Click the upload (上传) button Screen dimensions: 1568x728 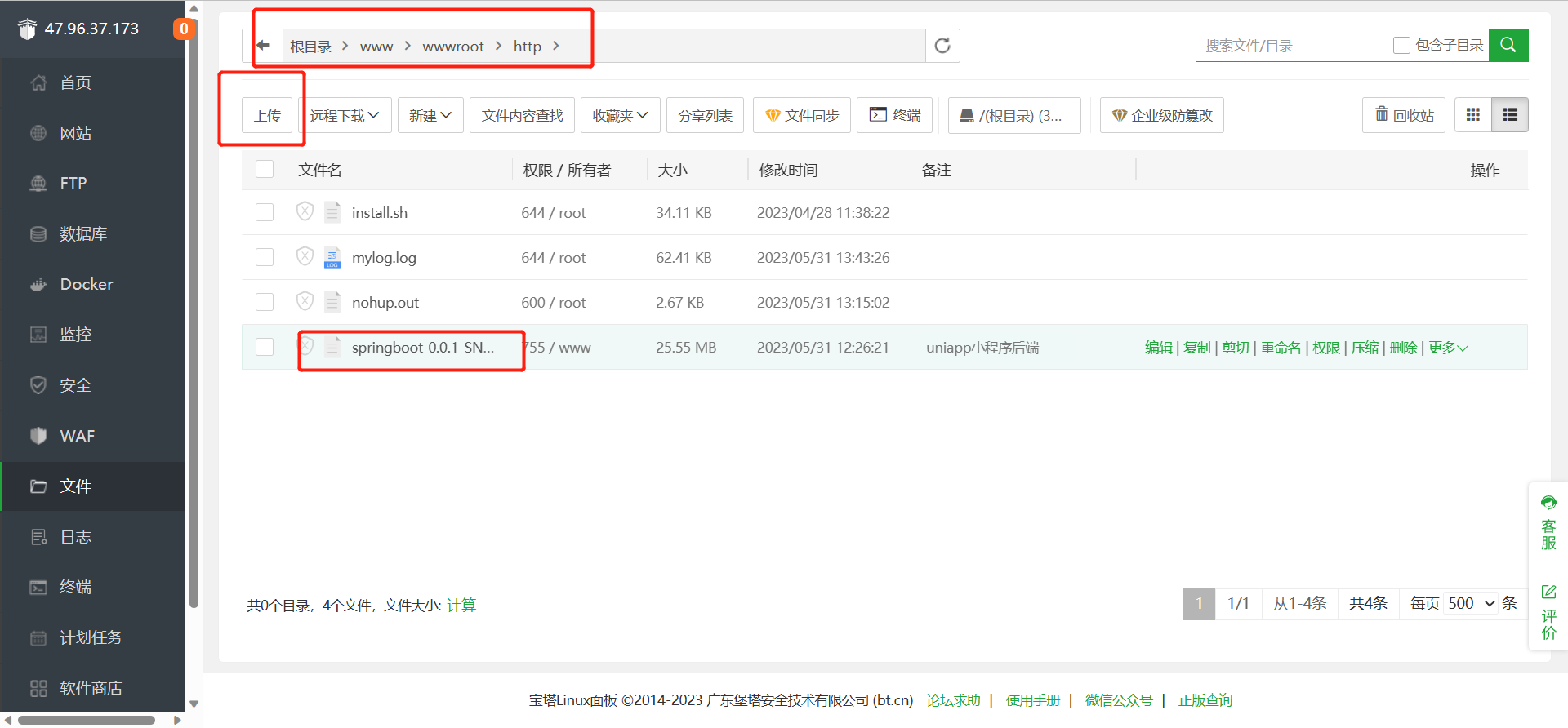tap(267, 115)
